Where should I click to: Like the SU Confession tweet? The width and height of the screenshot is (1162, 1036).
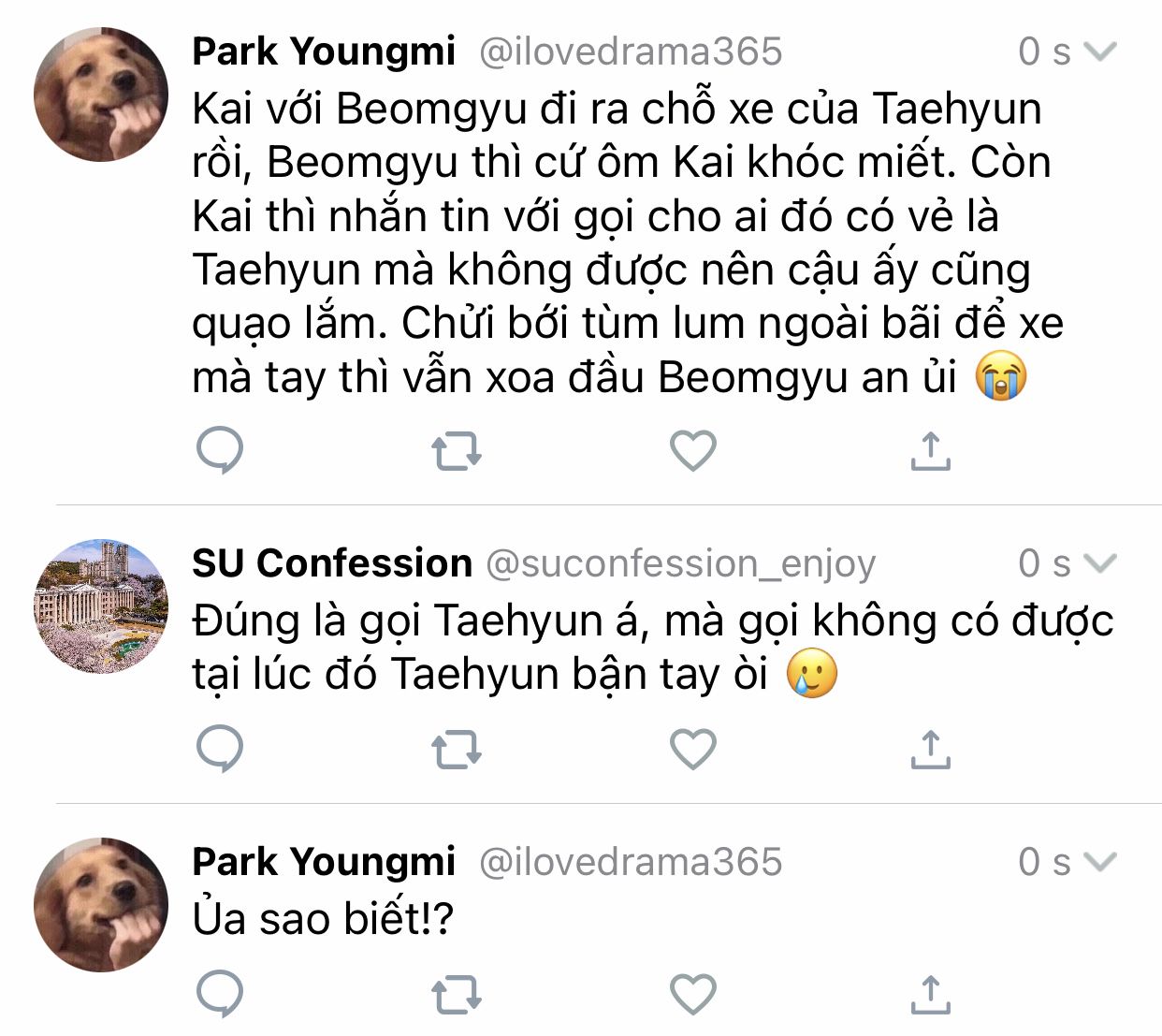[x=693, y=749]
